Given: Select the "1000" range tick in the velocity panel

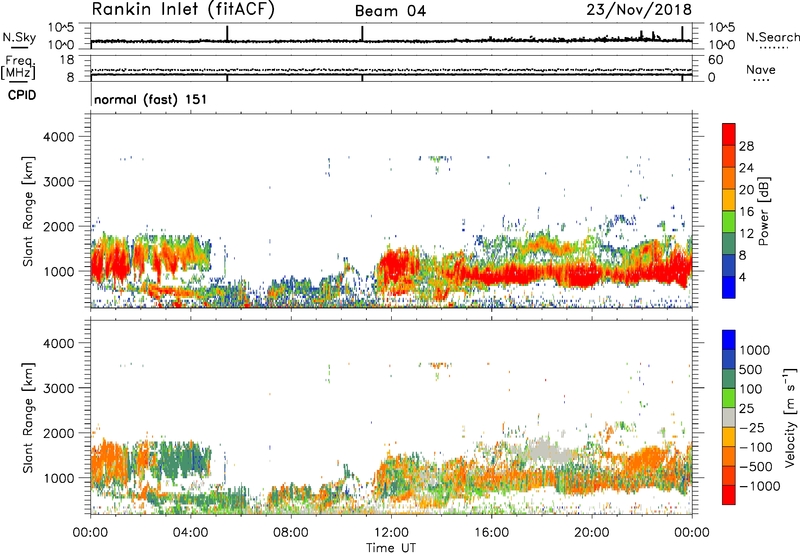Looking at the screenshot, I should [59, 478].
